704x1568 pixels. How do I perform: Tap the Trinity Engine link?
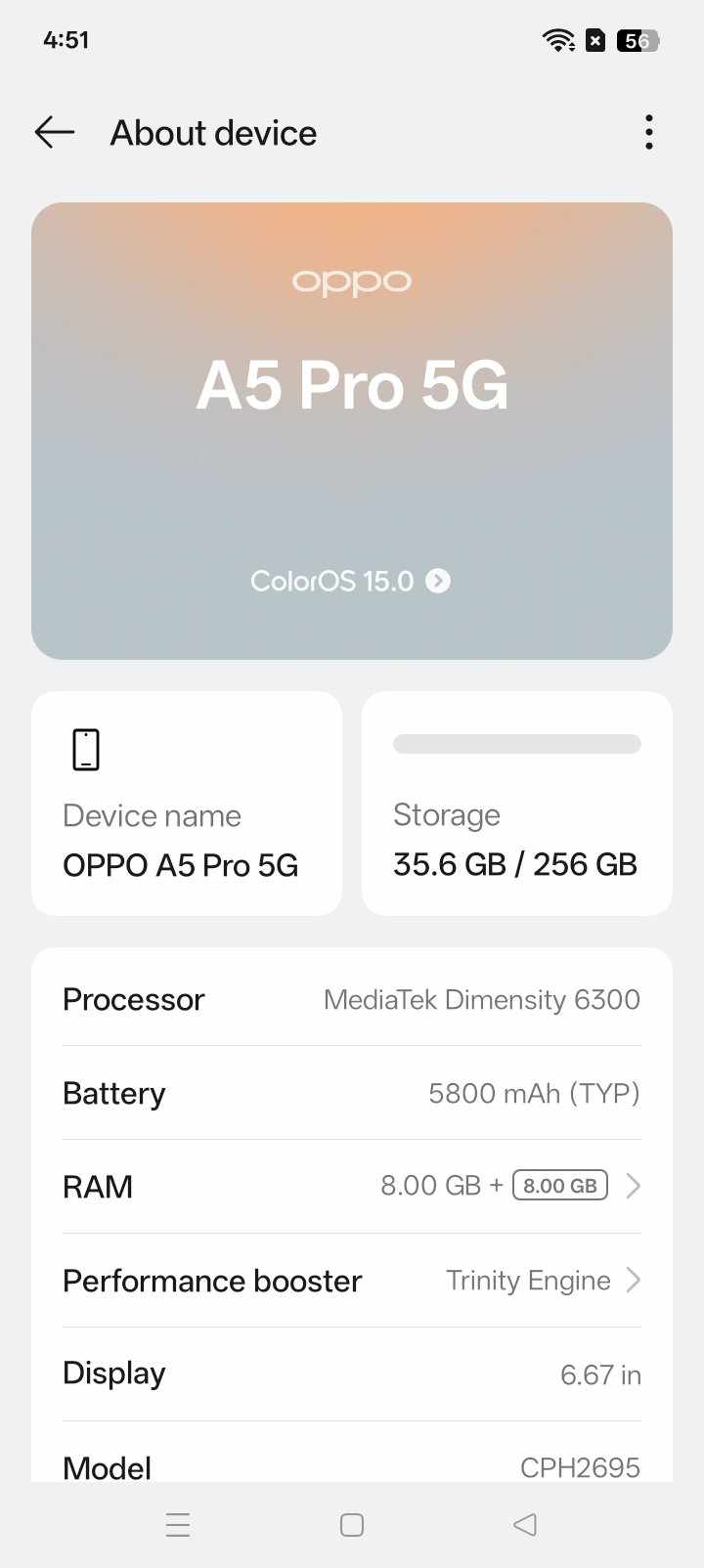(528, 1280)
